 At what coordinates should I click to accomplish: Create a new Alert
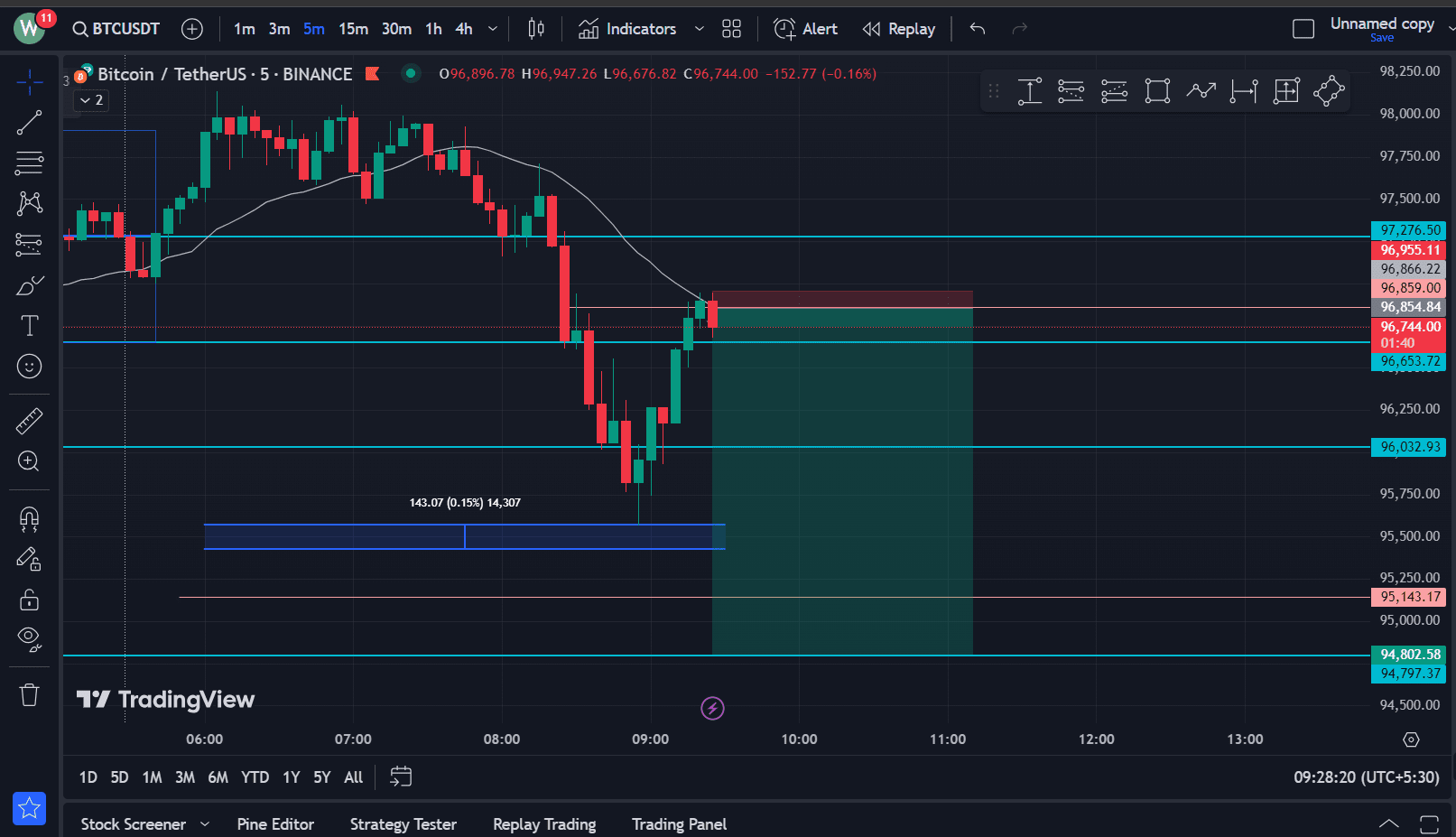coord(805,29)
